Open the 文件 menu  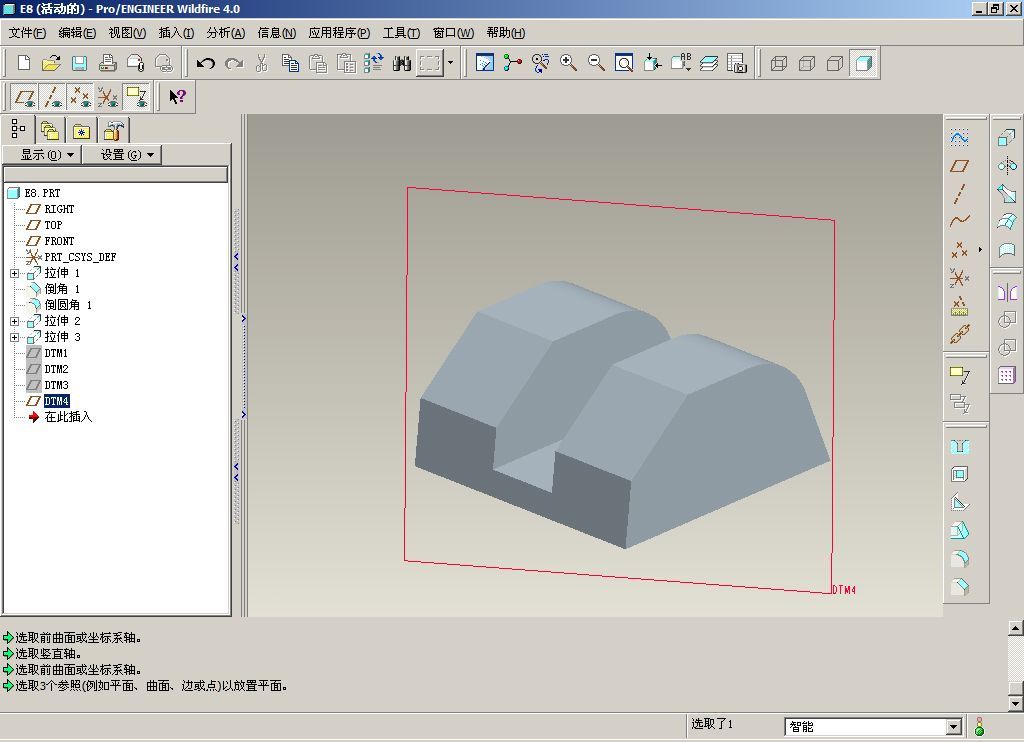(x=26, y=33)
